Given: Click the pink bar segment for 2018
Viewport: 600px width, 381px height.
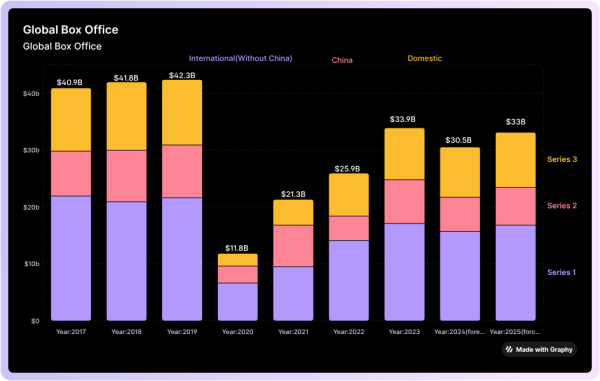Looking at the screenshot, I should (127, 176).
